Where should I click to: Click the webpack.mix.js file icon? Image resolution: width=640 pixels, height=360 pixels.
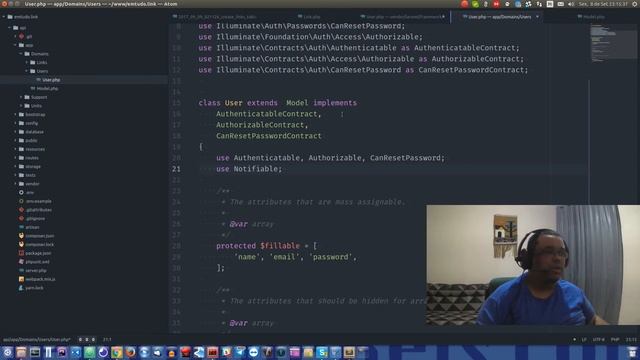[x=21, y=279]
